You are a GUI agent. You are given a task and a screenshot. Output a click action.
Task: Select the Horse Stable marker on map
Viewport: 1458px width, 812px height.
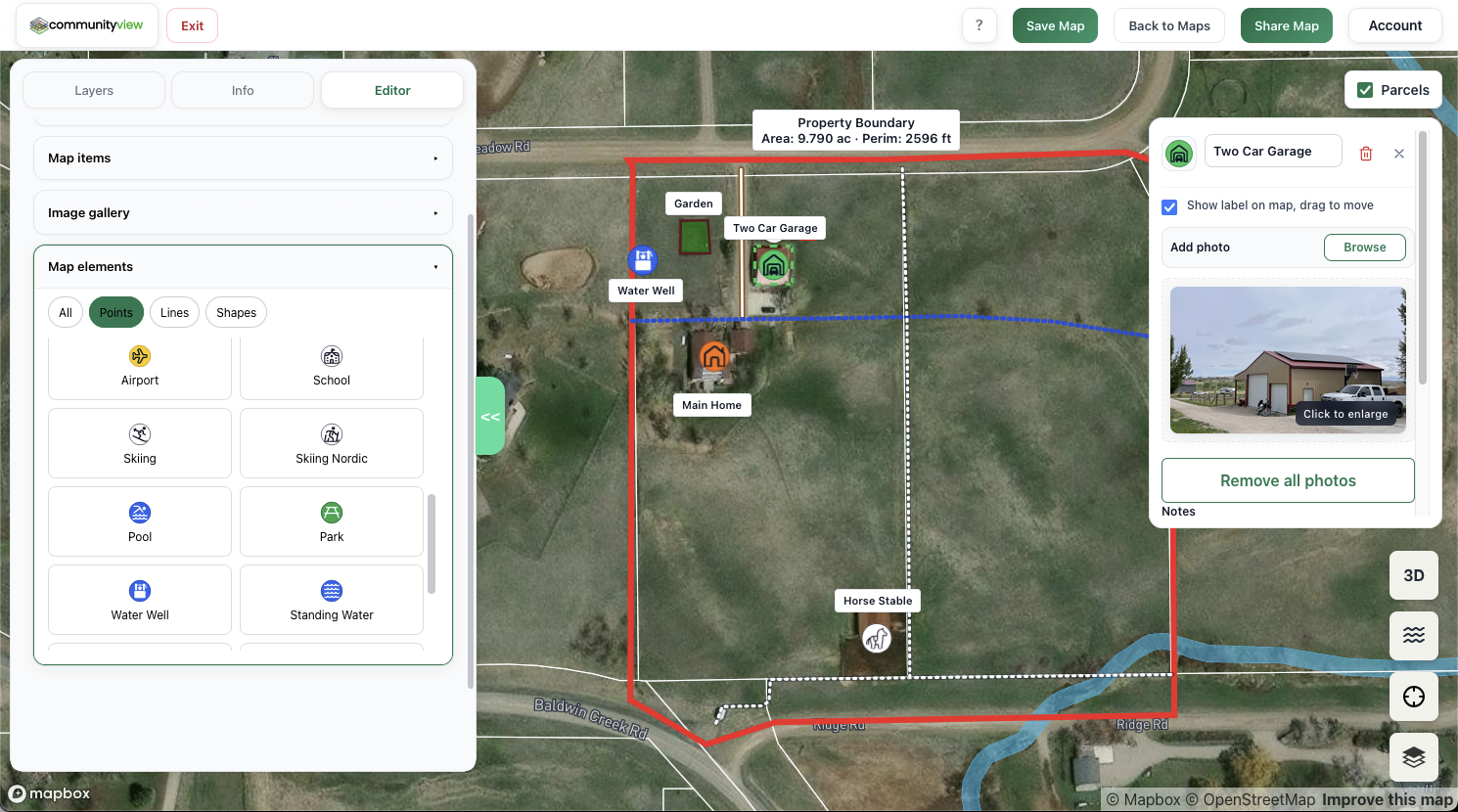pyautogui.click(x=877, y=639)
